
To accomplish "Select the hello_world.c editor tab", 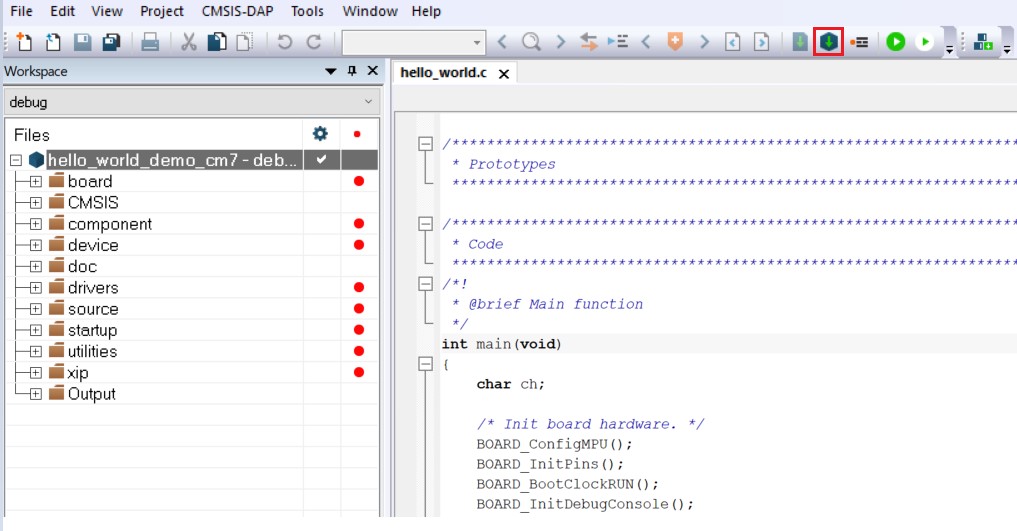I will (442, 73).
